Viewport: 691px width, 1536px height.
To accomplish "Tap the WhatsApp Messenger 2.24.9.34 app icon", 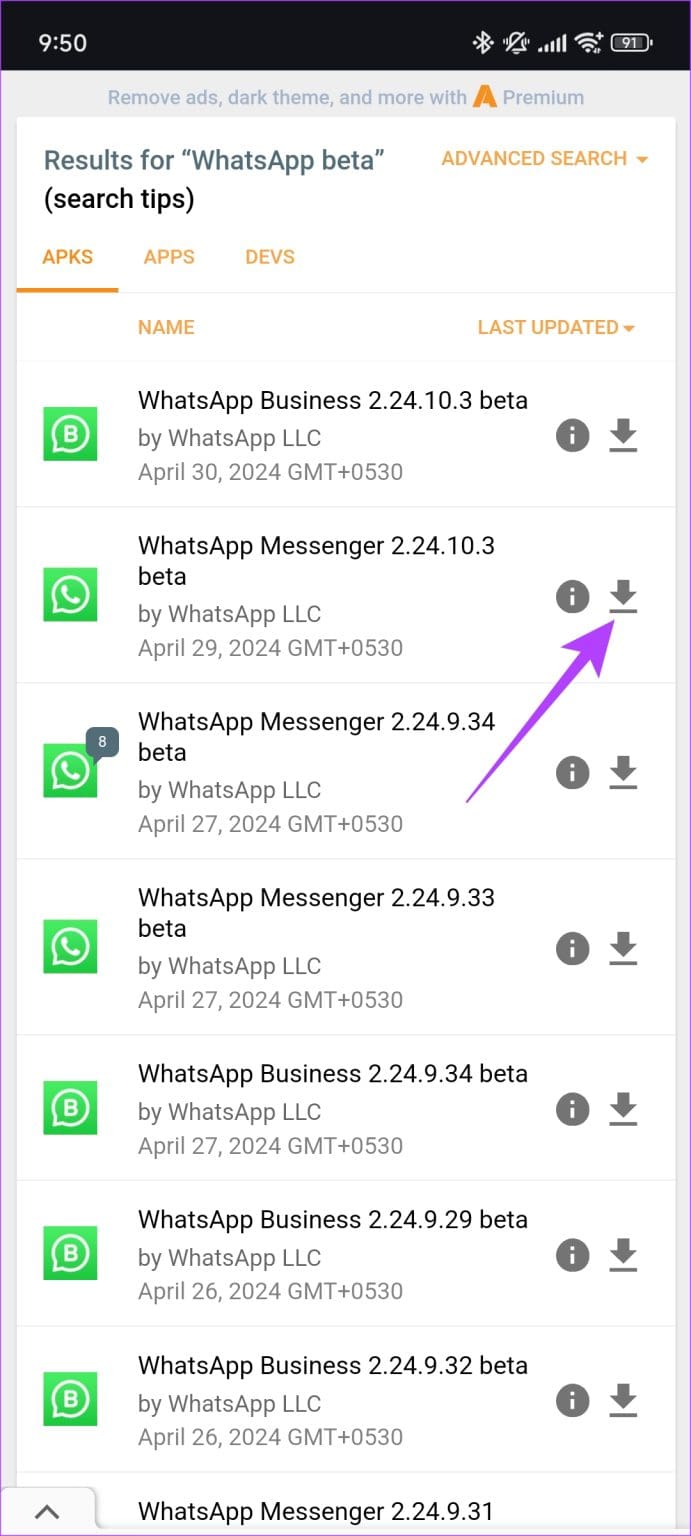I will coord(69,771).
